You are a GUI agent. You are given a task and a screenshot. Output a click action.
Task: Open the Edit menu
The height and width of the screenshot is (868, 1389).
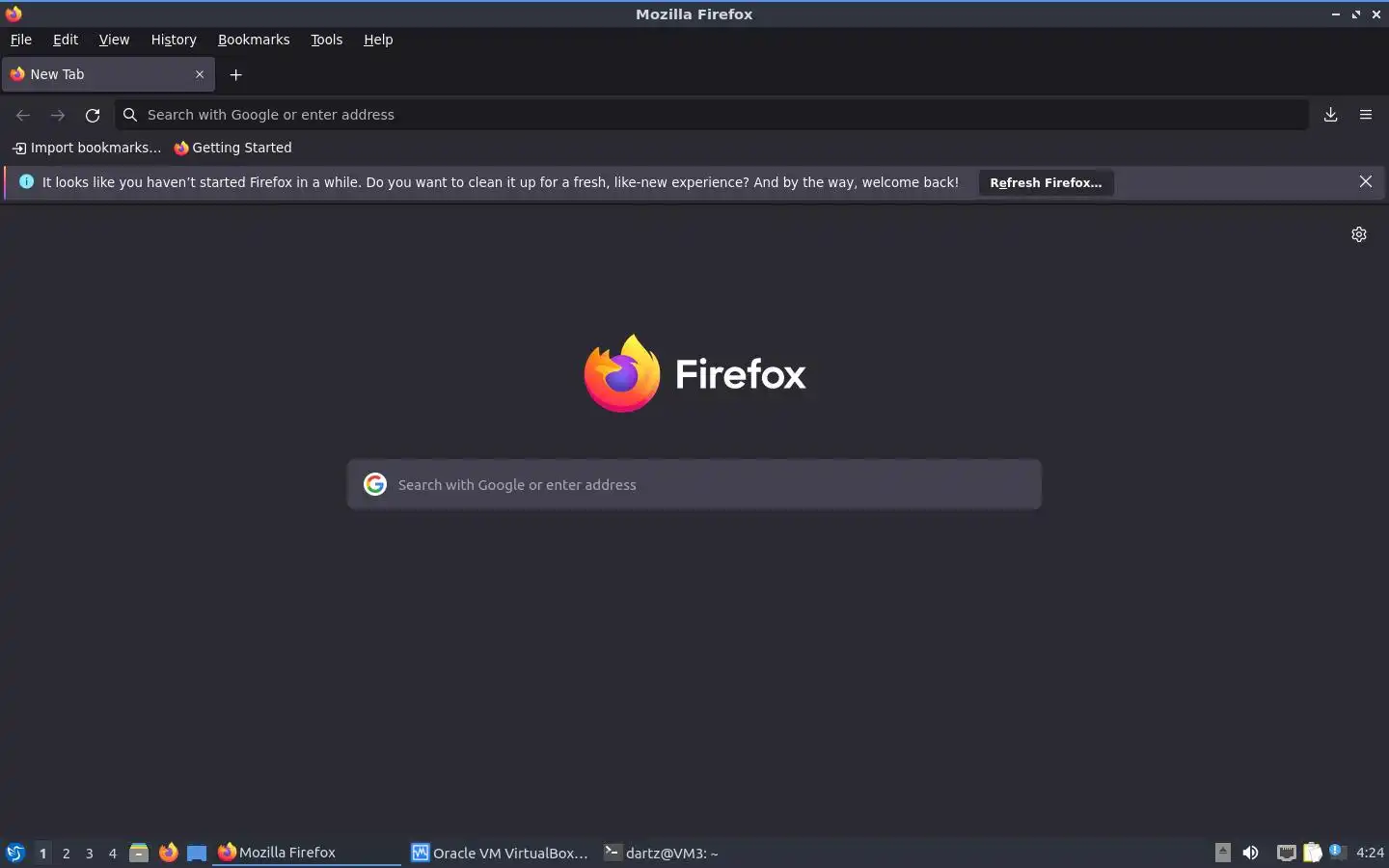(x=66, y=40)
